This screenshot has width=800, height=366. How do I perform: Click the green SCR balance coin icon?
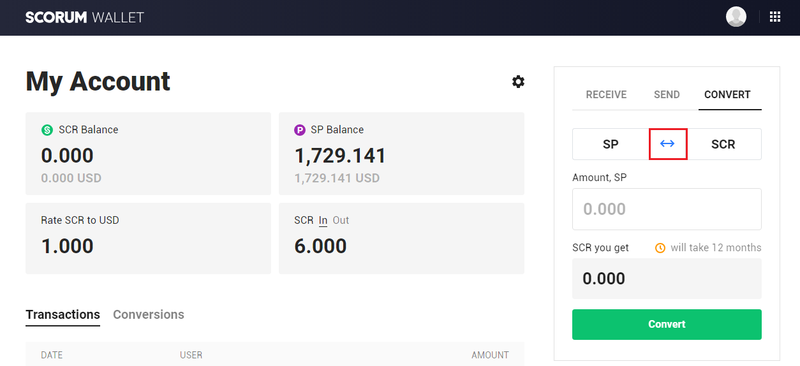(47, 130)
